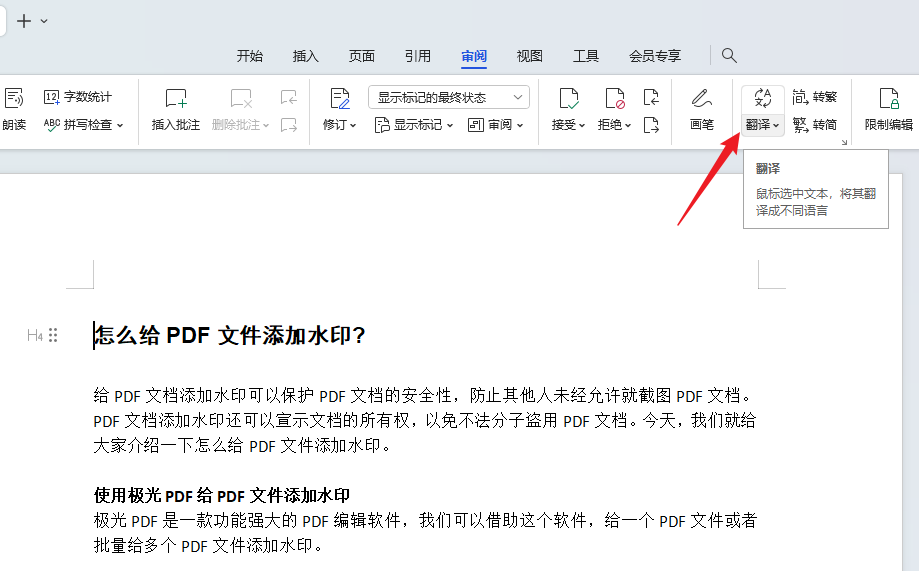Expand the 删除批注 dropdown arrow
This screenshot has height=571, width=919.
pyautogui.click(x=266, y=125)
